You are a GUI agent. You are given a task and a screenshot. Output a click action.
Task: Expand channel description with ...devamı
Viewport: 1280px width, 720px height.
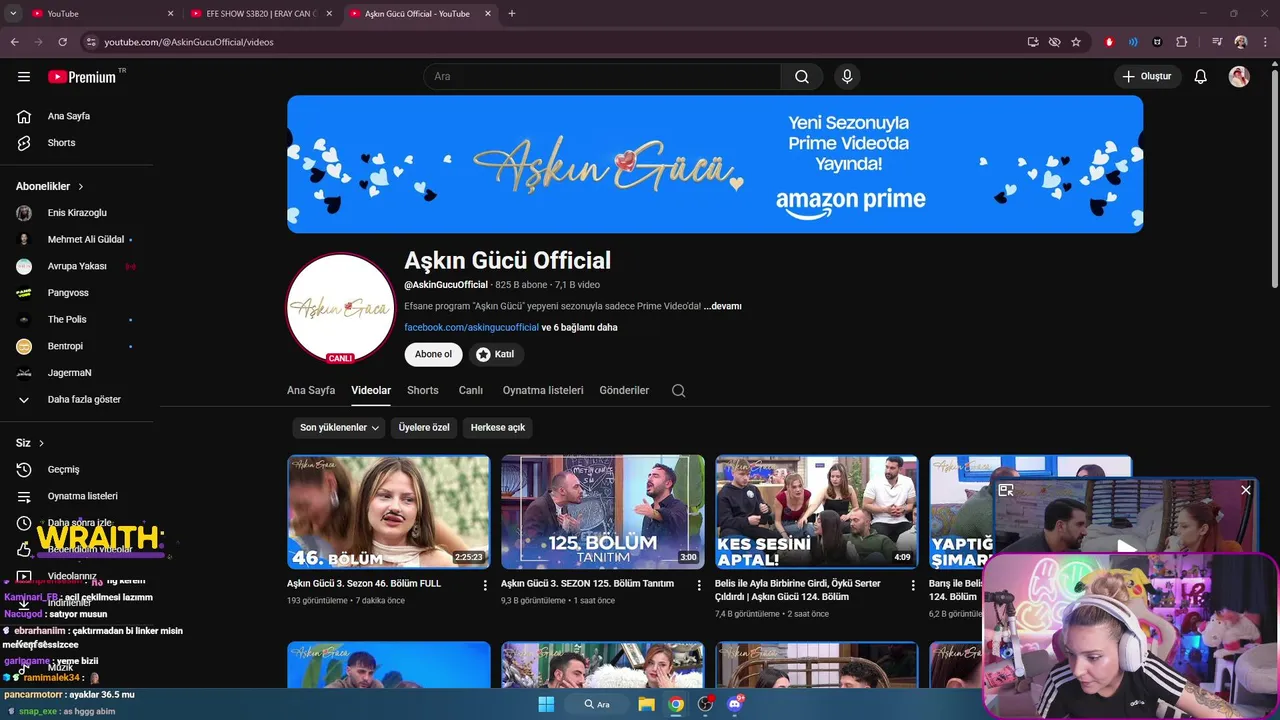[722, 306]
